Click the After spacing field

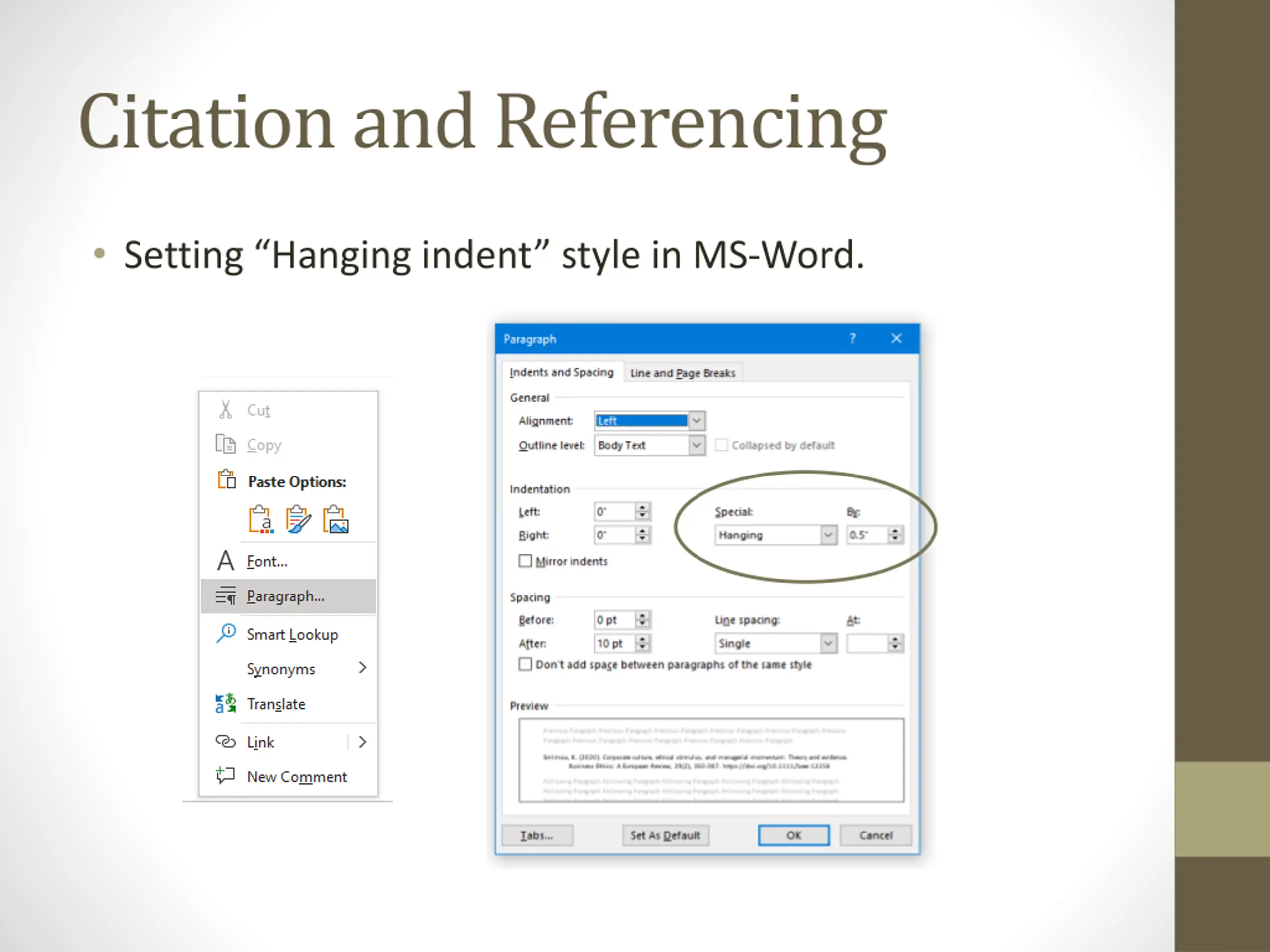click(x=615, y=643)
